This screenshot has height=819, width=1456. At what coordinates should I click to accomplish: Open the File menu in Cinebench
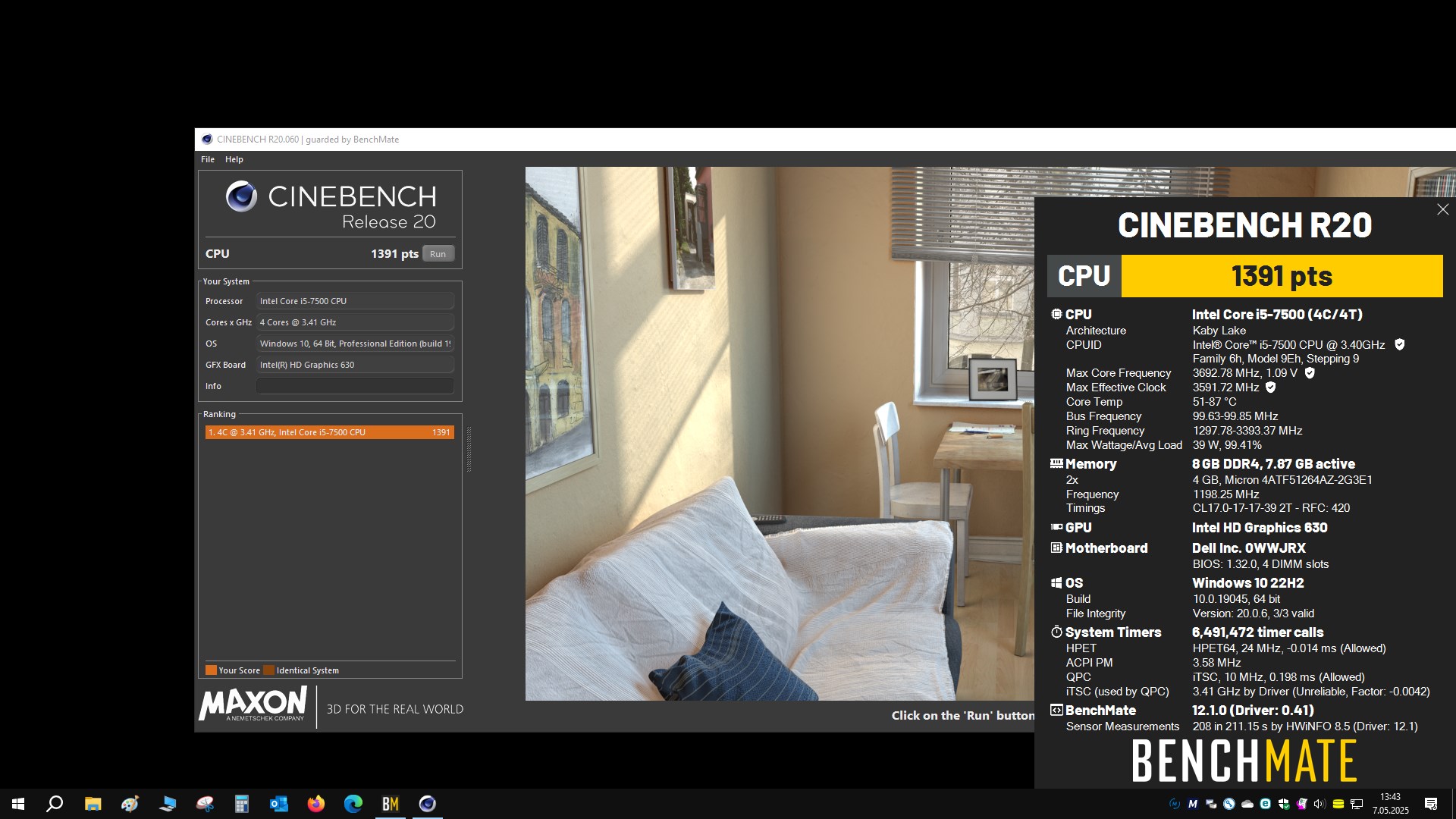(208, 159)
